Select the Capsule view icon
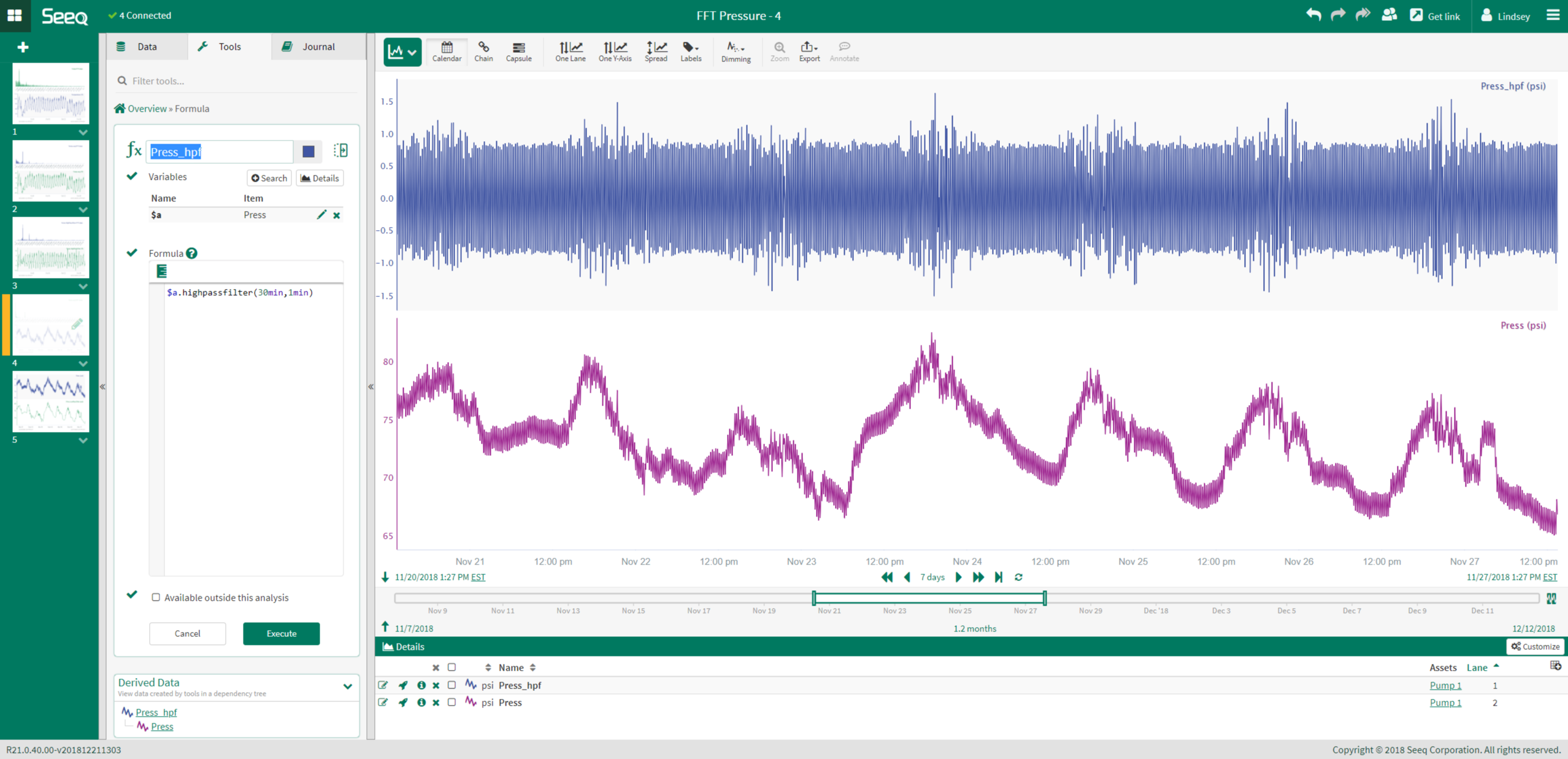The height and width of the screenshot is (759, 1568). pos(518,52)
